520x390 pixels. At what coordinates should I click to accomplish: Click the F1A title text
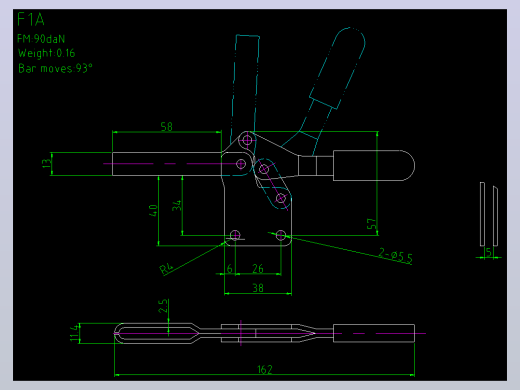coord(31,19)
